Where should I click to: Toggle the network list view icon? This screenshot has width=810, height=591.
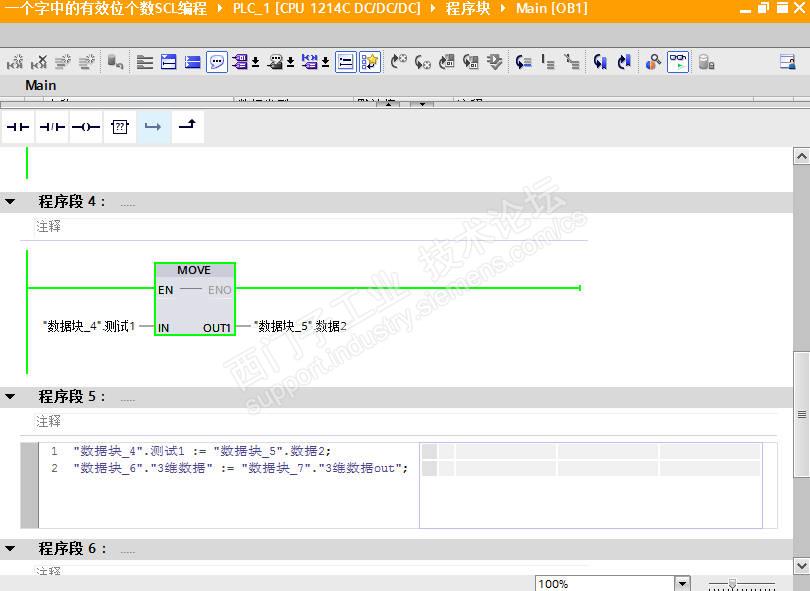click(346, 62)
